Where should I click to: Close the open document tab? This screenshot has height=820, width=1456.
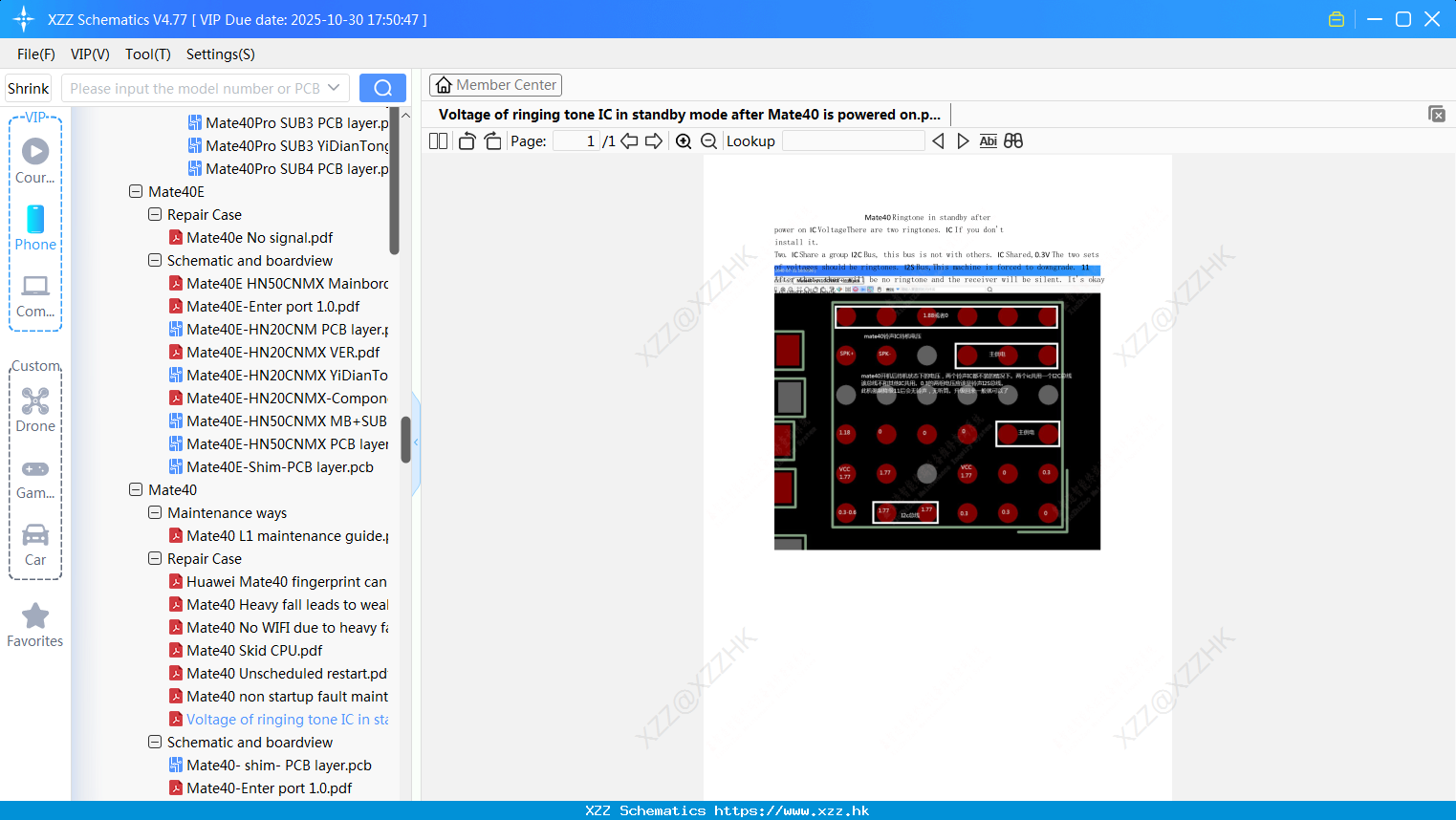1436,114
